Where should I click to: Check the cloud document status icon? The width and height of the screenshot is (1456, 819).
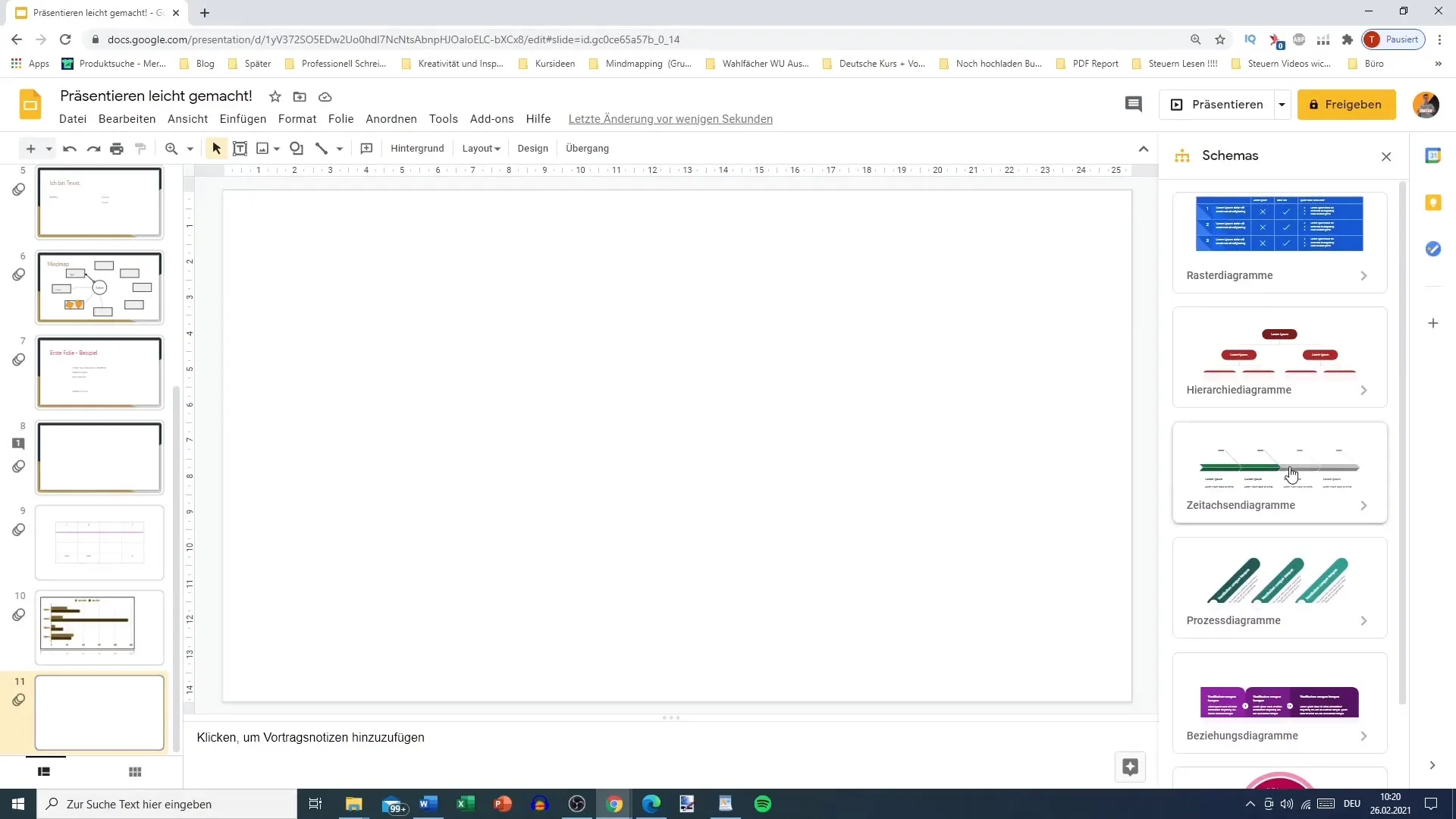pyautogui.click(x=325, y=96)
